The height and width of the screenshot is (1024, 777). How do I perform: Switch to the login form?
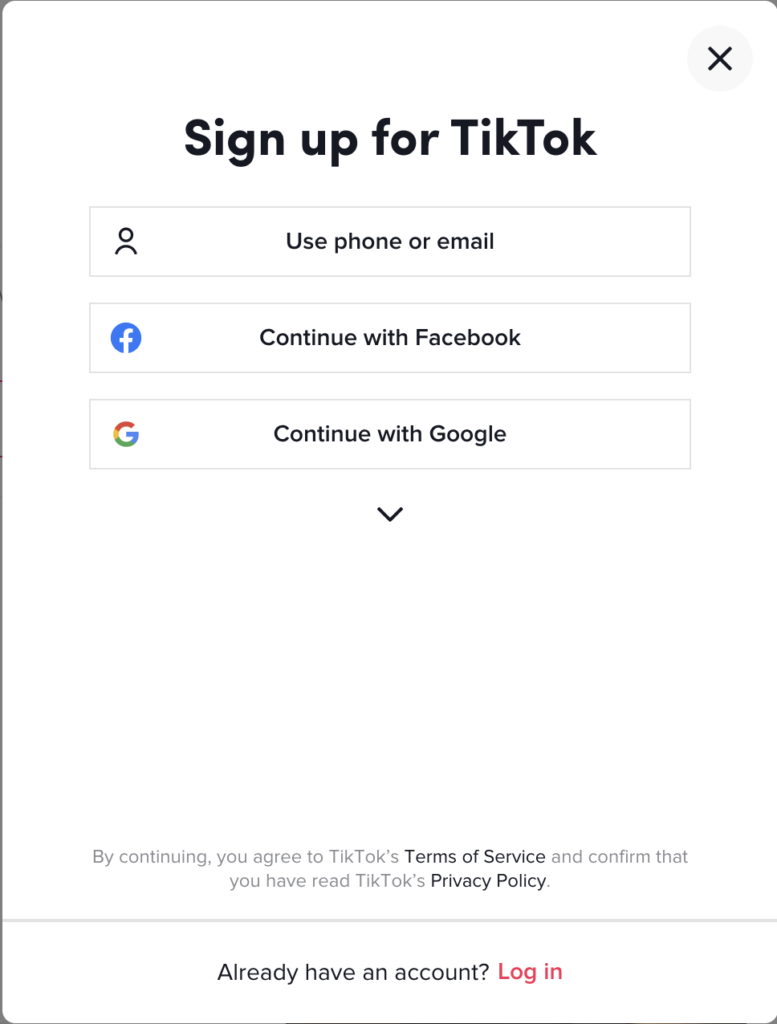click(x=530, y=972)
